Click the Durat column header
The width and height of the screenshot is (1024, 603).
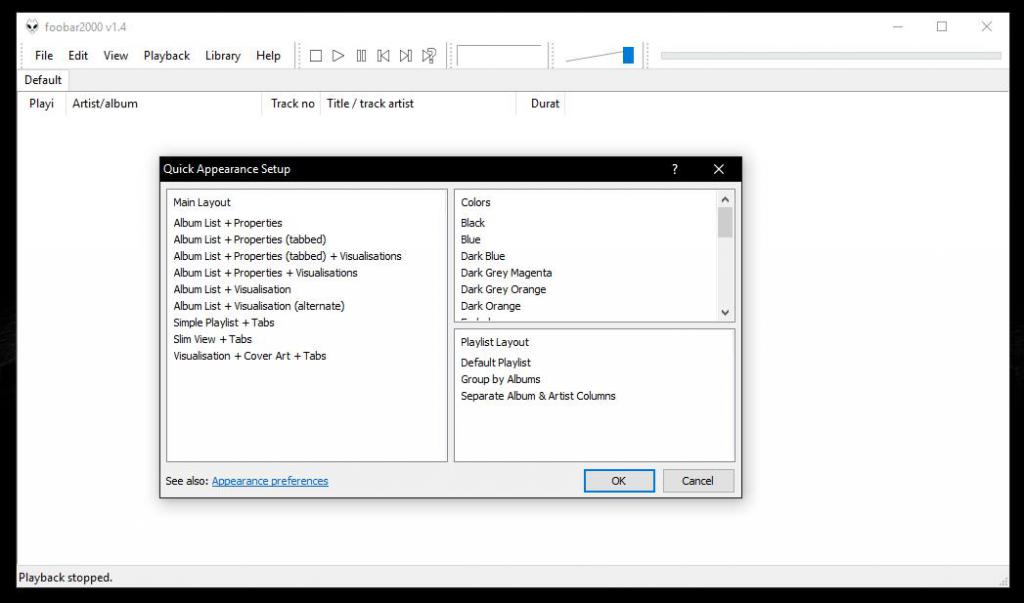pyautogui.click(x=541, y=103)
